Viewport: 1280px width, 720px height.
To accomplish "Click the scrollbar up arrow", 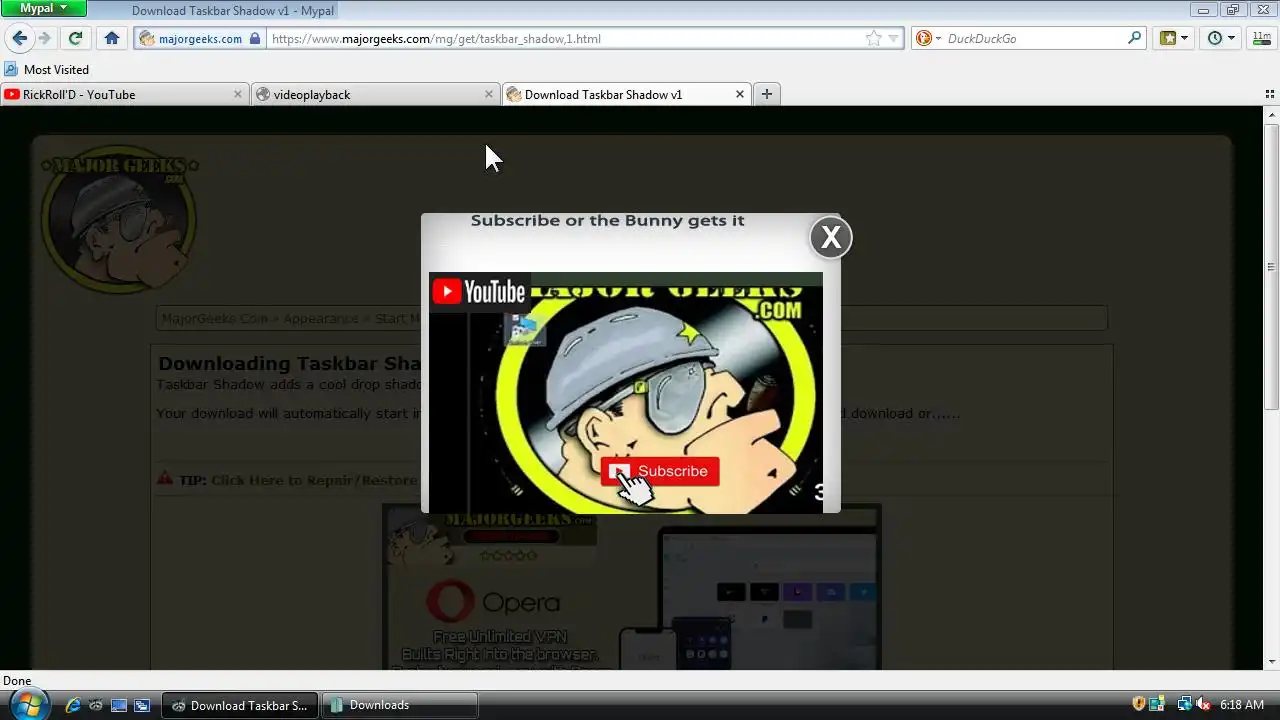I will pyautogui.click(x=1272, y=114).
